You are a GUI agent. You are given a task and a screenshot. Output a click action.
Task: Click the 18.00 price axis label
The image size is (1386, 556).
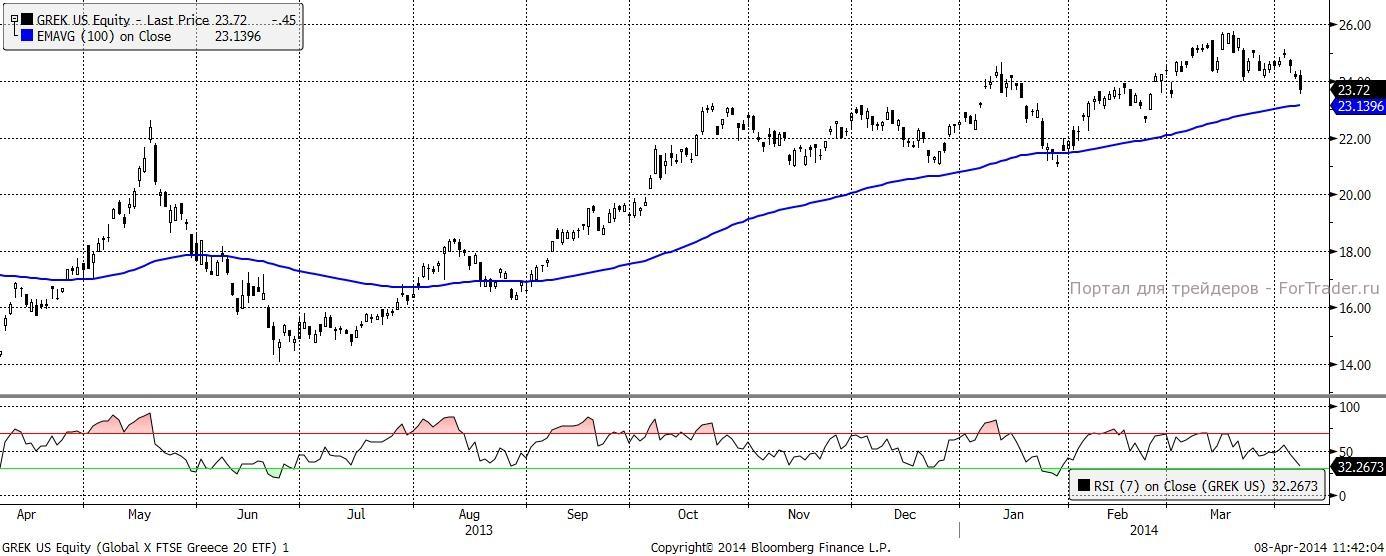[x=1354, y=252]
